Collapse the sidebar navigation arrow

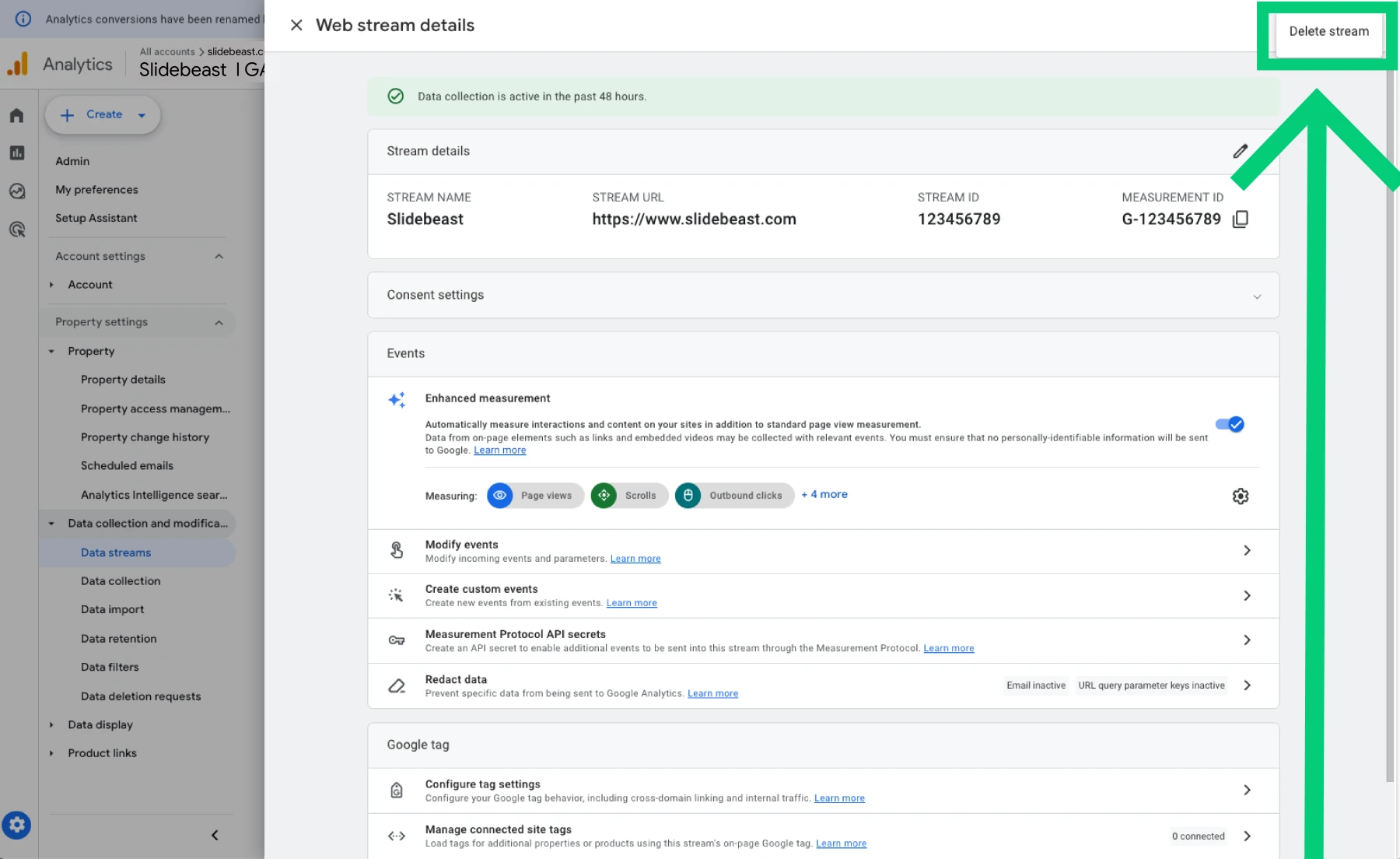pyautogui.click(x=215, y=835)
